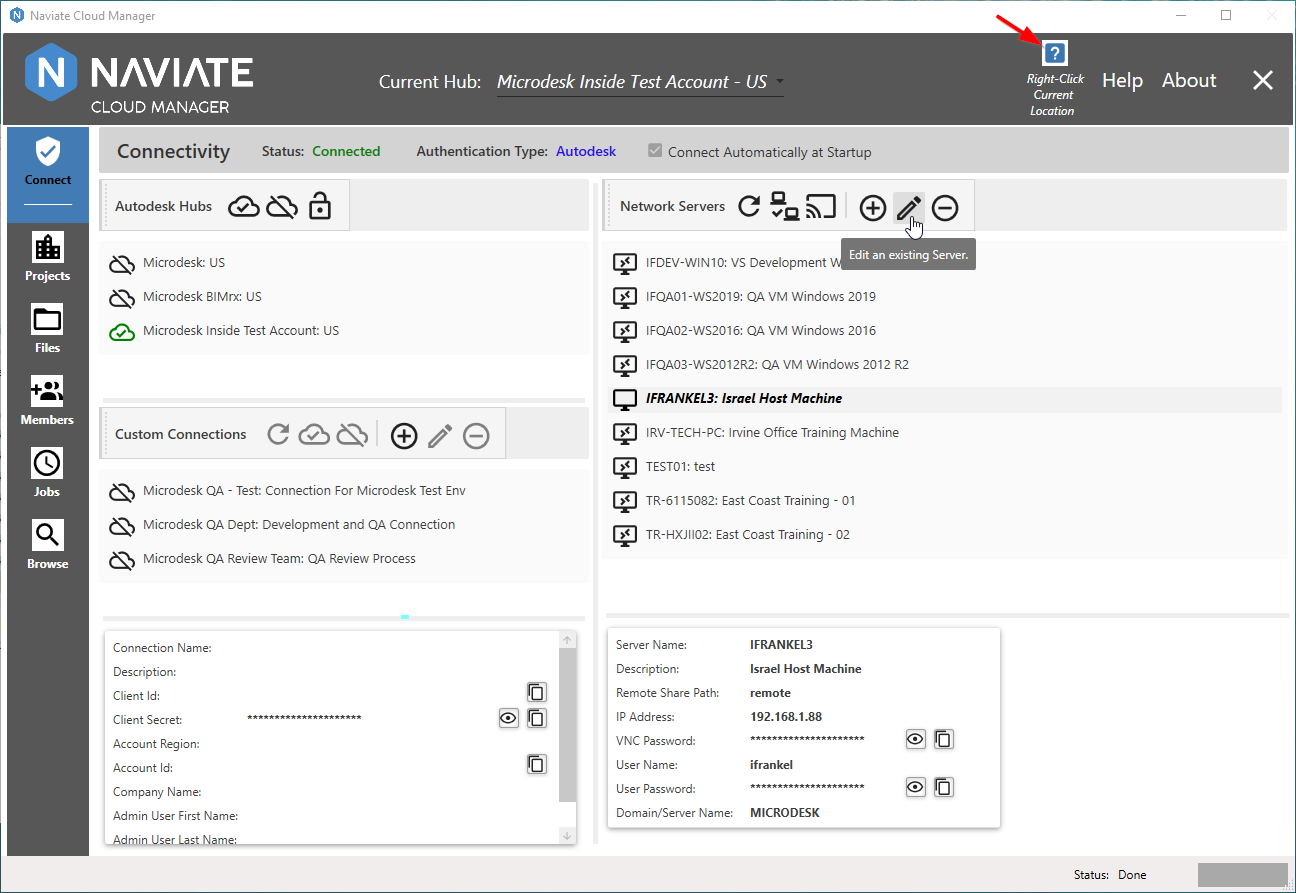Remove the selected network server
The height and width of the screenshot is (893, 1296).
coord(945,207)
